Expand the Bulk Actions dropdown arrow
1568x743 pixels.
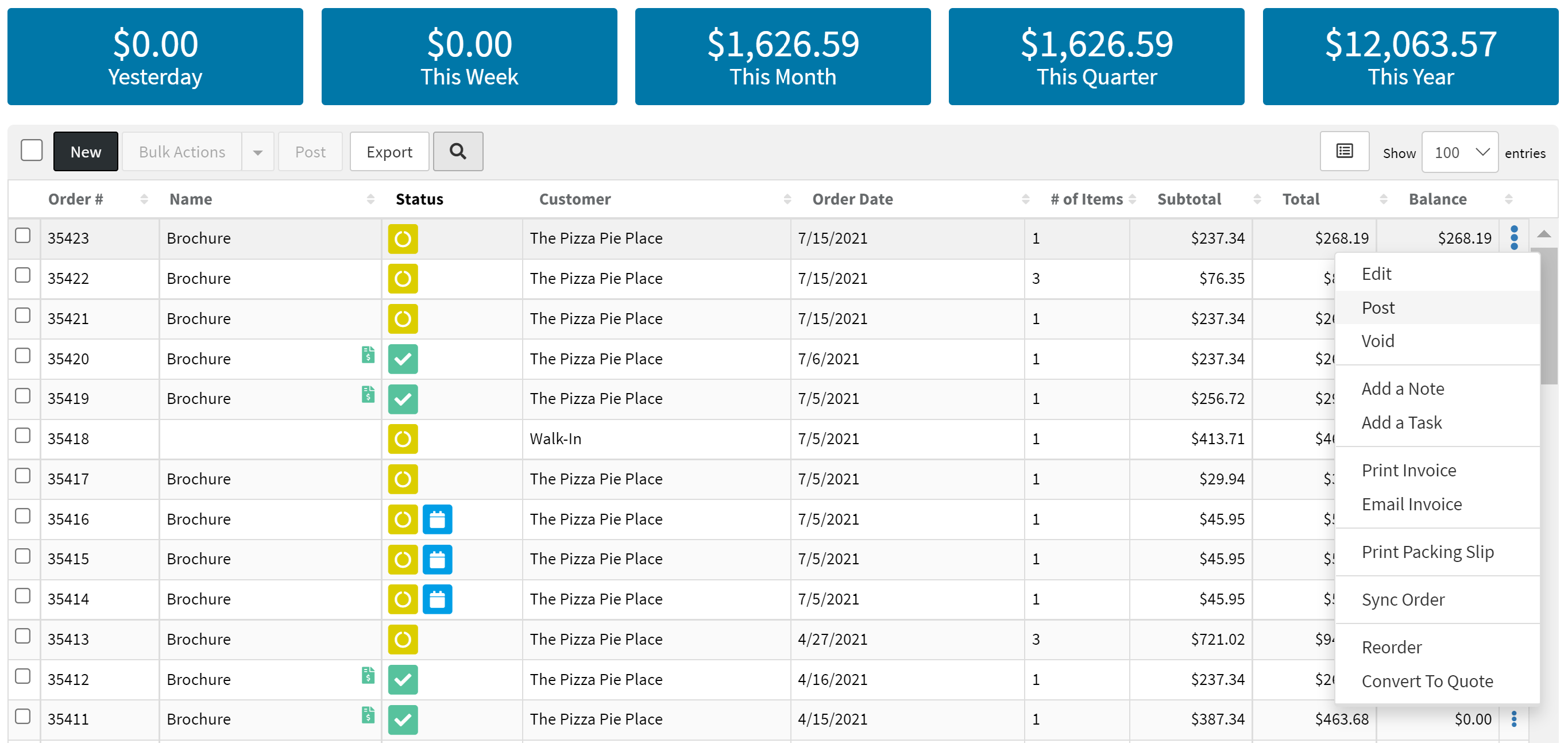(x=258, y=152)
